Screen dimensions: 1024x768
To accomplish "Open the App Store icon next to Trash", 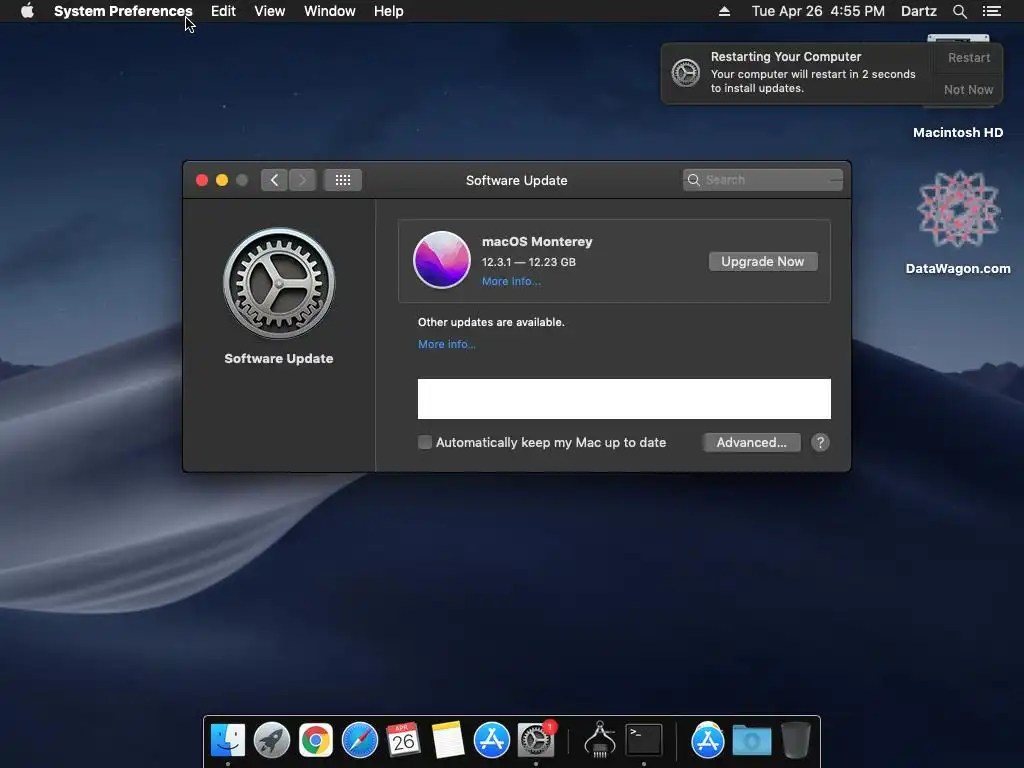I will tap(707, 740).
